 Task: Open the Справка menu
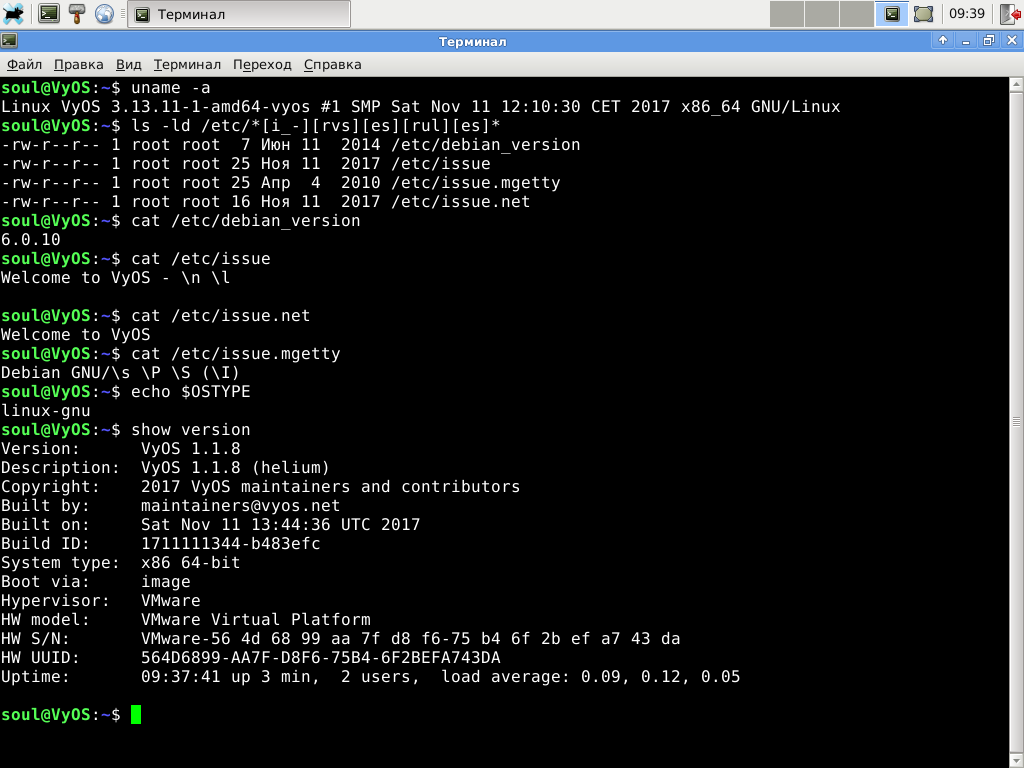pyautogui.click(x=332, y=65)
